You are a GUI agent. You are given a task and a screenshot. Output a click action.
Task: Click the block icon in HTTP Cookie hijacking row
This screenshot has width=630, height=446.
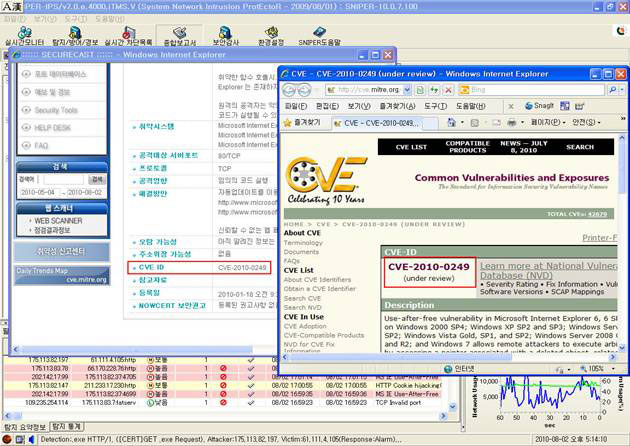pos(223,385)
